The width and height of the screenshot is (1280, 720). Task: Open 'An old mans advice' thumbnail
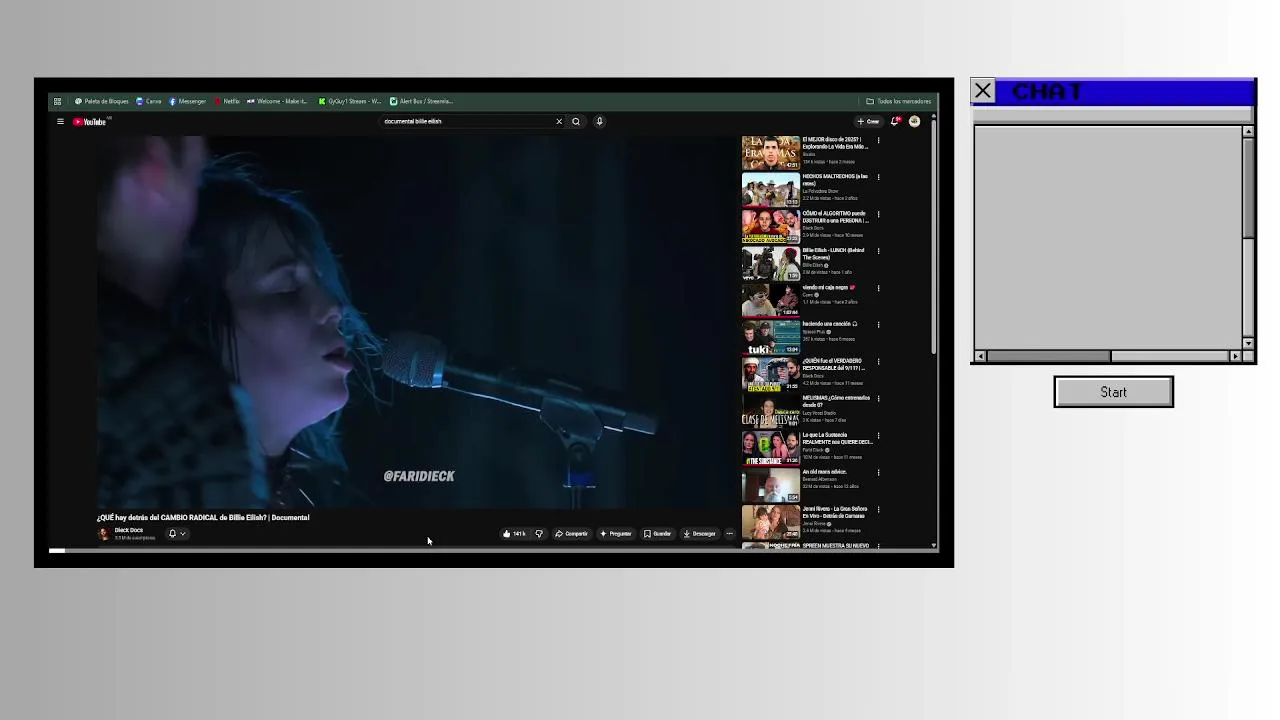[x=770, y=485]
